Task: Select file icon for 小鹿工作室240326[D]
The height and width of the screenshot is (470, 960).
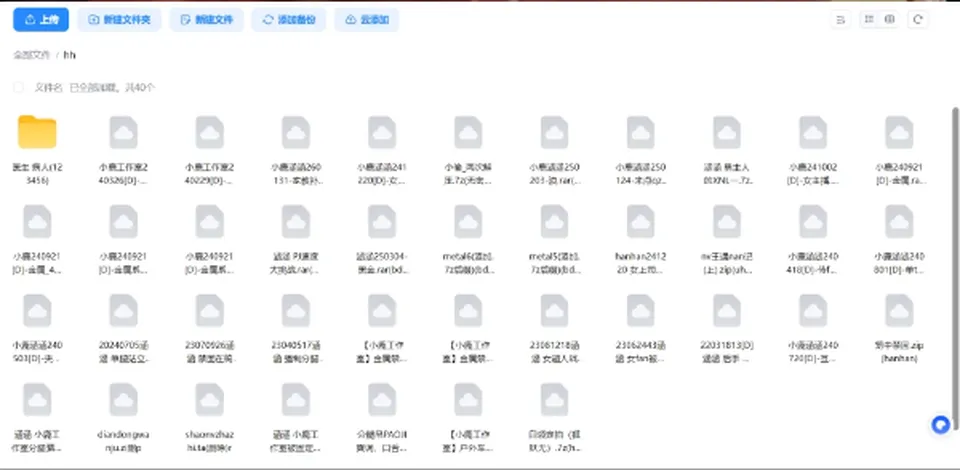Action: [x=124, y=132]
